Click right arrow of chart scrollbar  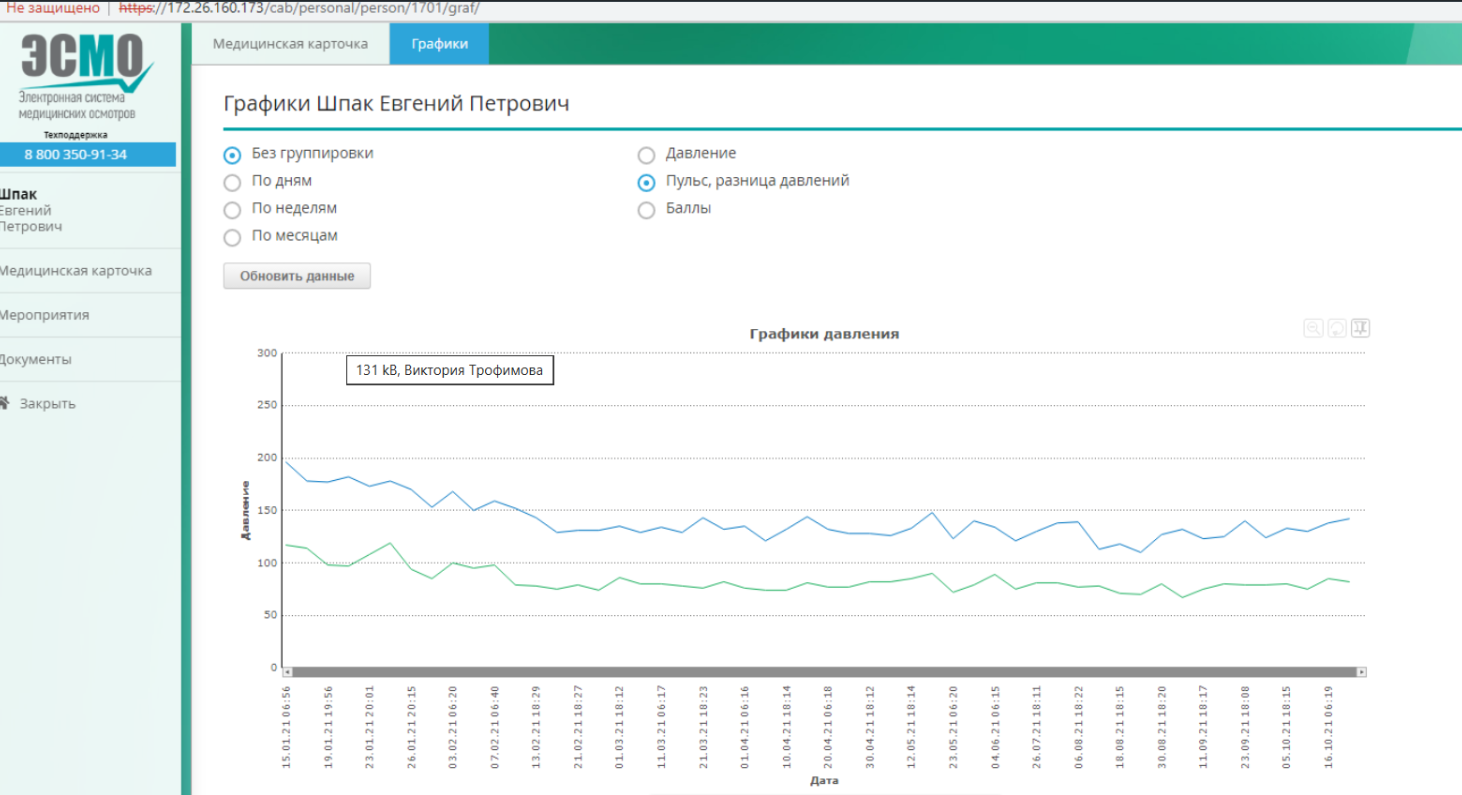coord(1361,672)
